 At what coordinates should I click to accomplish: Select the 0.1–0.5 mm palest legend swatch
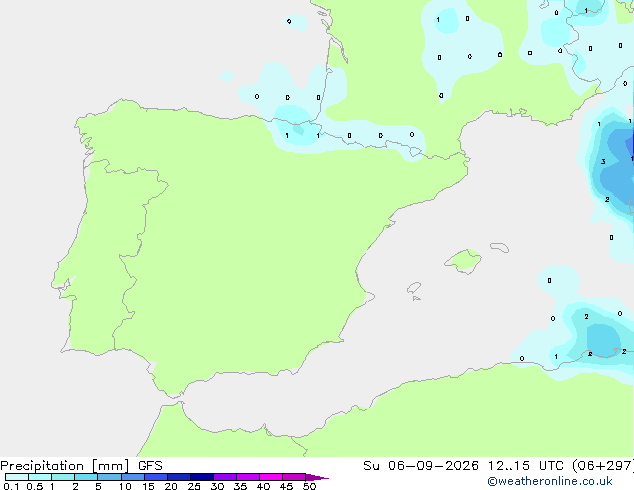click(x=17, y=477)
